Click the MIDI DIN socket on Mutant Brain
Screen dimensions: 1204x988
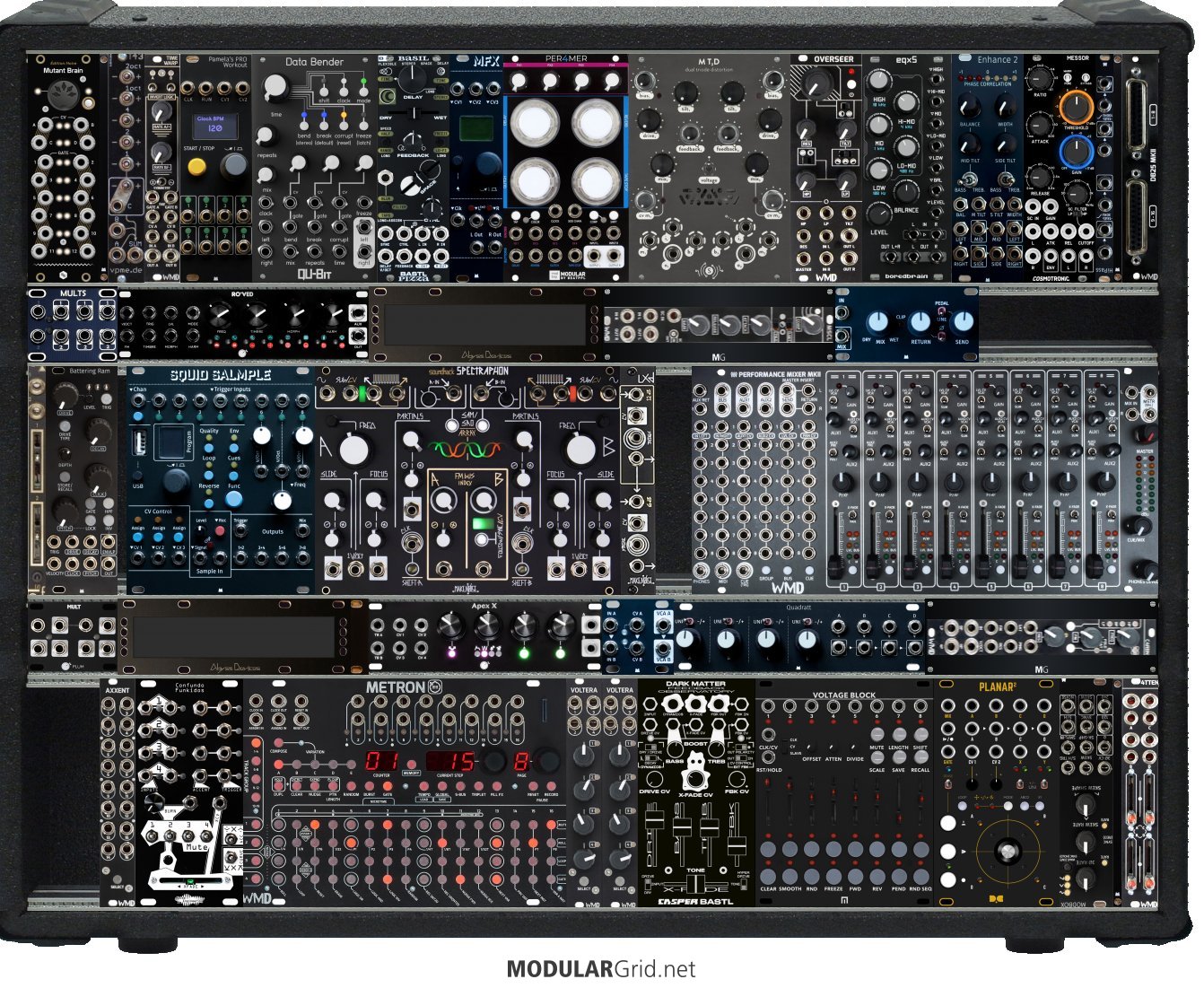pyautogui.click(x=63, y=96)
